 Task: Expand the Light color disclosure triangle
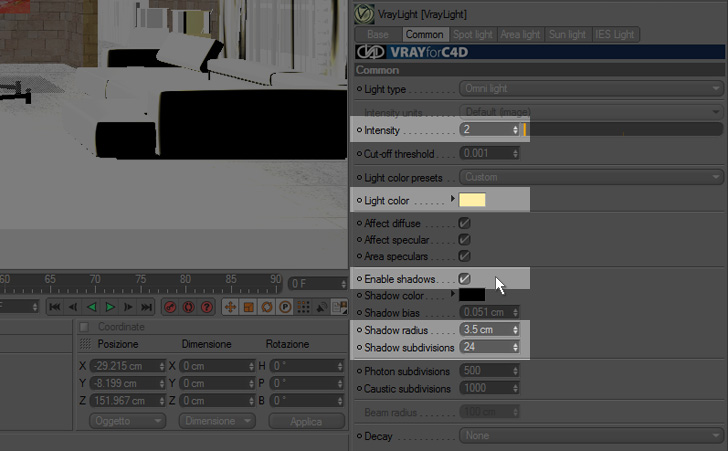pos(453,199)
